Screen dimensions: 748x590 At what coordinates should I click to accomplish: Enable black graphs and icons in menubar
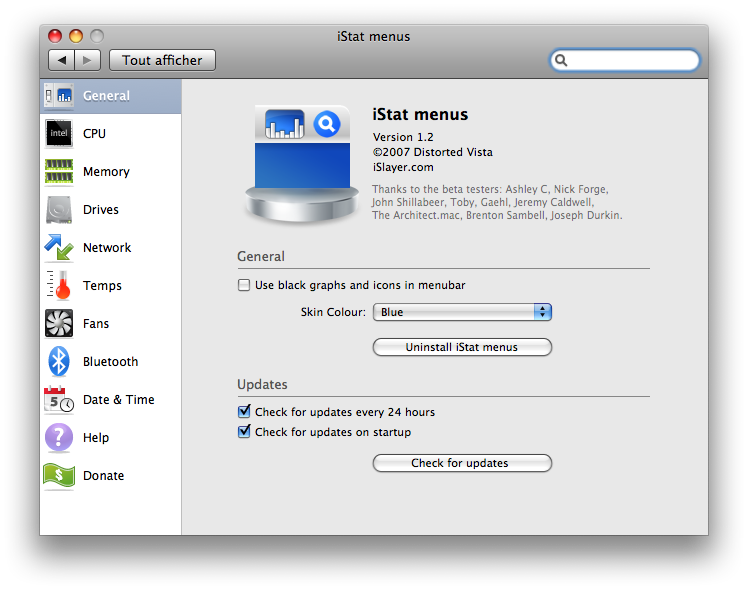pyautogui.click(x=244, y=285)
